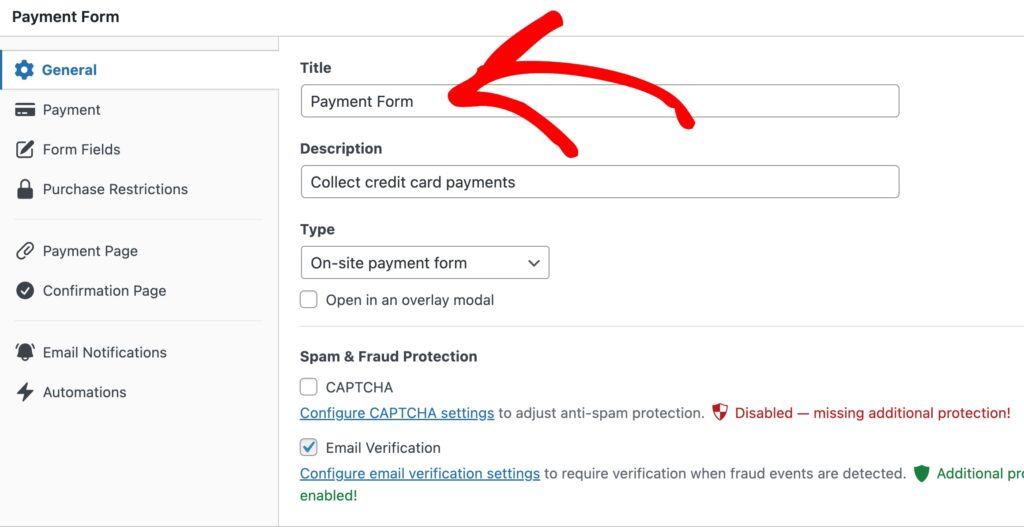Open the Payment settings tab
Viewport: 1024px width, 527px height.
pos(71,110)
